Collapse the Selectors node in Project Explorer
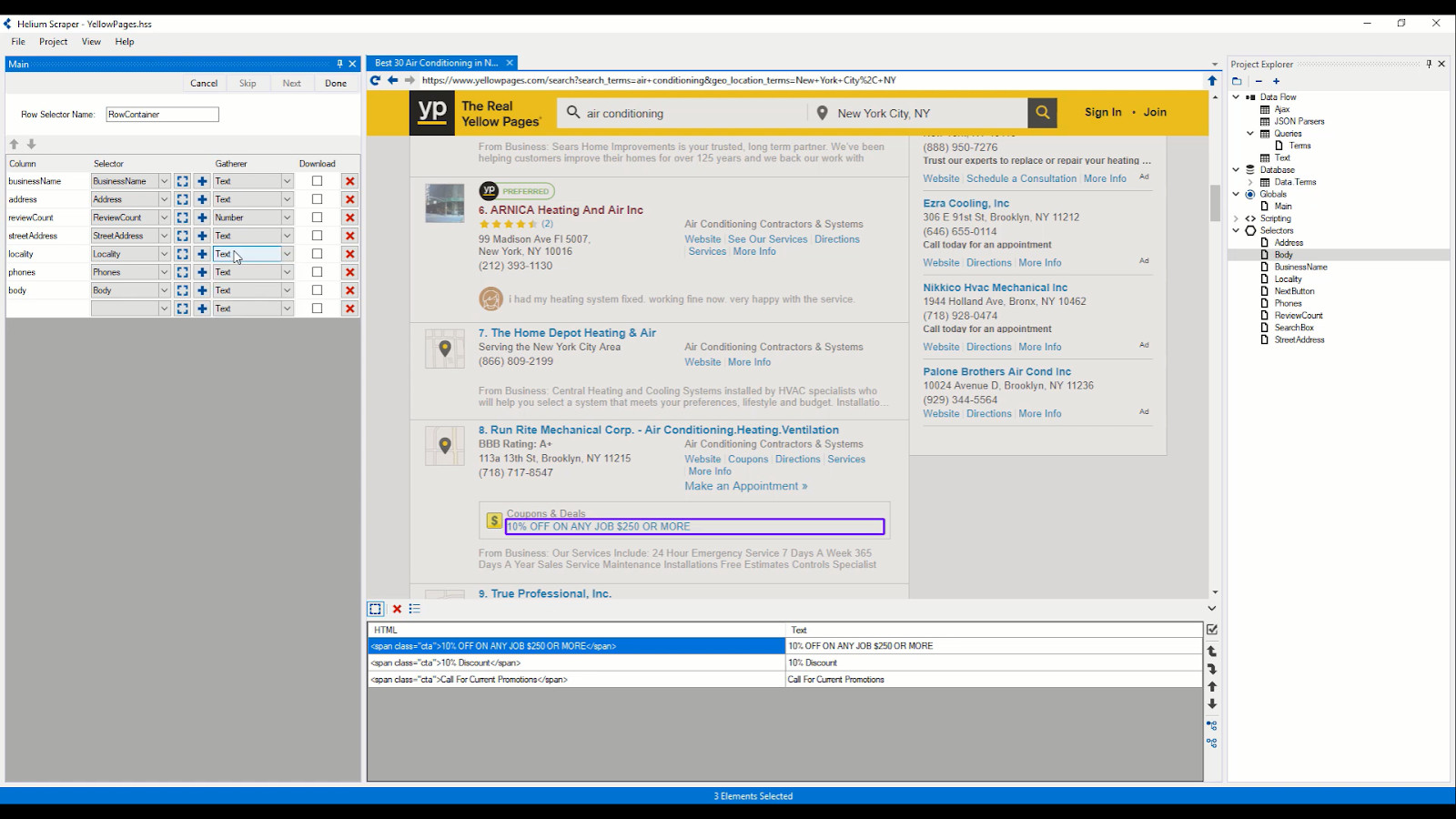This screenshot has height=819, width=1456. tap(1236, 230)
